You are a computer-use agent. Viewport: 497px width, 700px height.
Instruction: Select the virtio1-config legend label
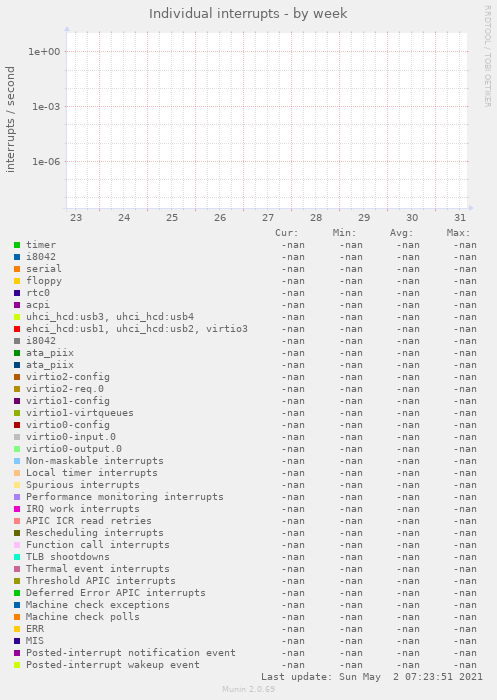point(67,401)
